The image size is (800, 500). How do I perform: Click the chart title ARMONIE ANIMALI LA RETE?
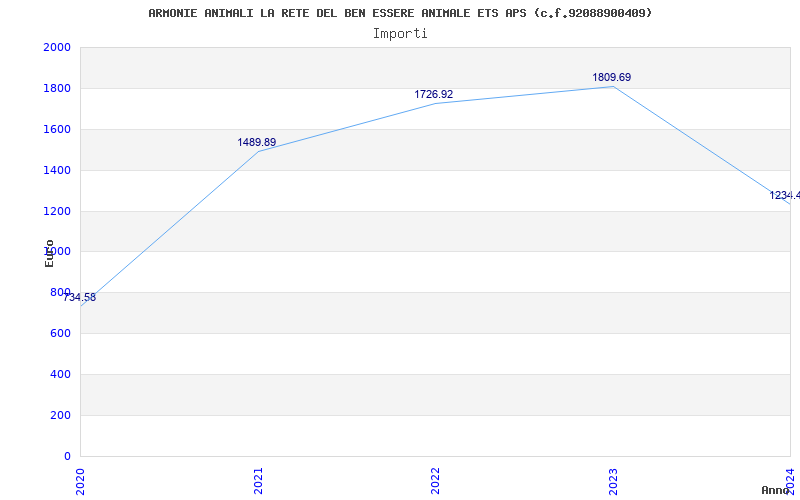pos(400,13)
